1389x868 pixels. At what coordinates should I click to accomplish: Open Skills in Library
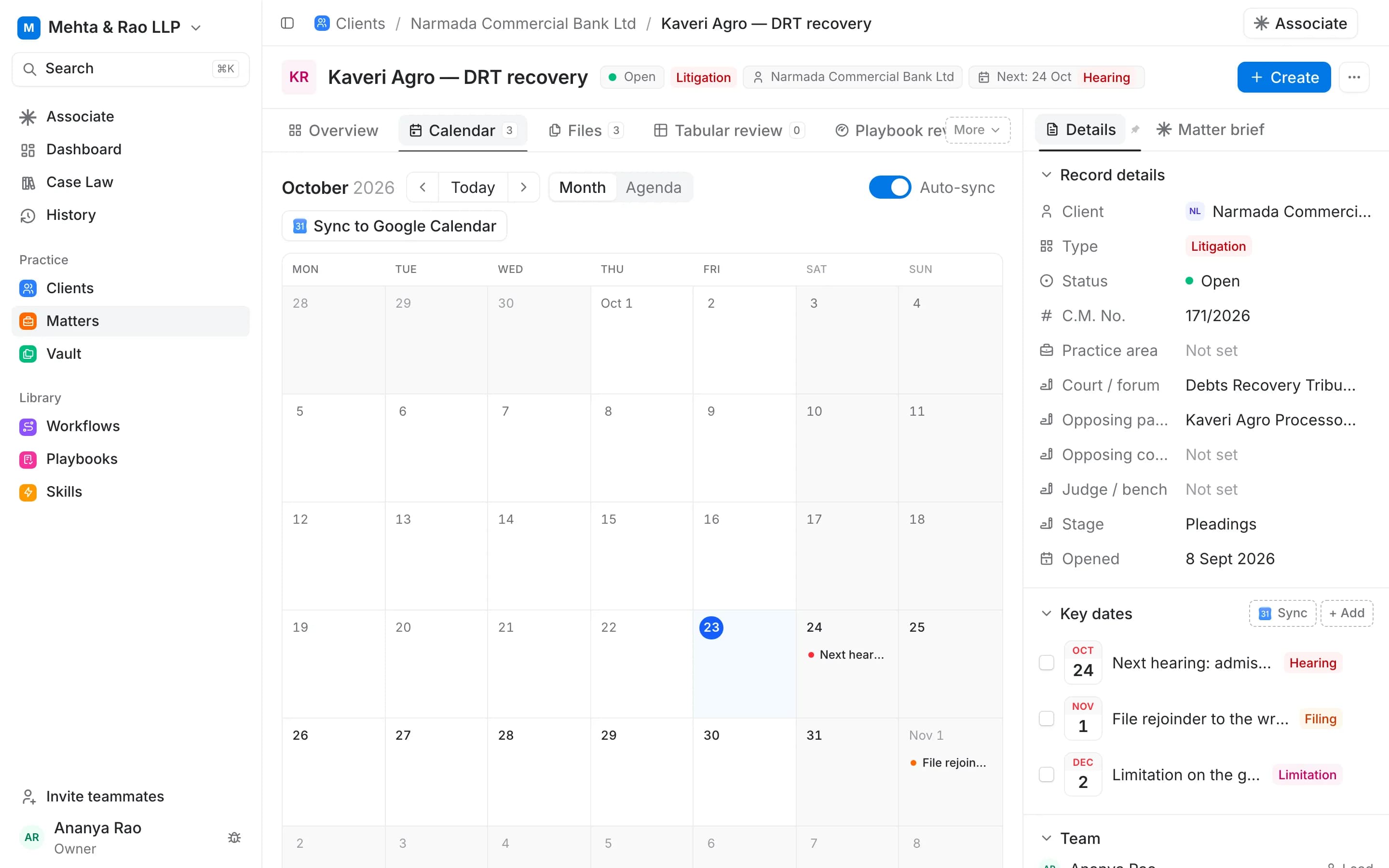[130, 491]
